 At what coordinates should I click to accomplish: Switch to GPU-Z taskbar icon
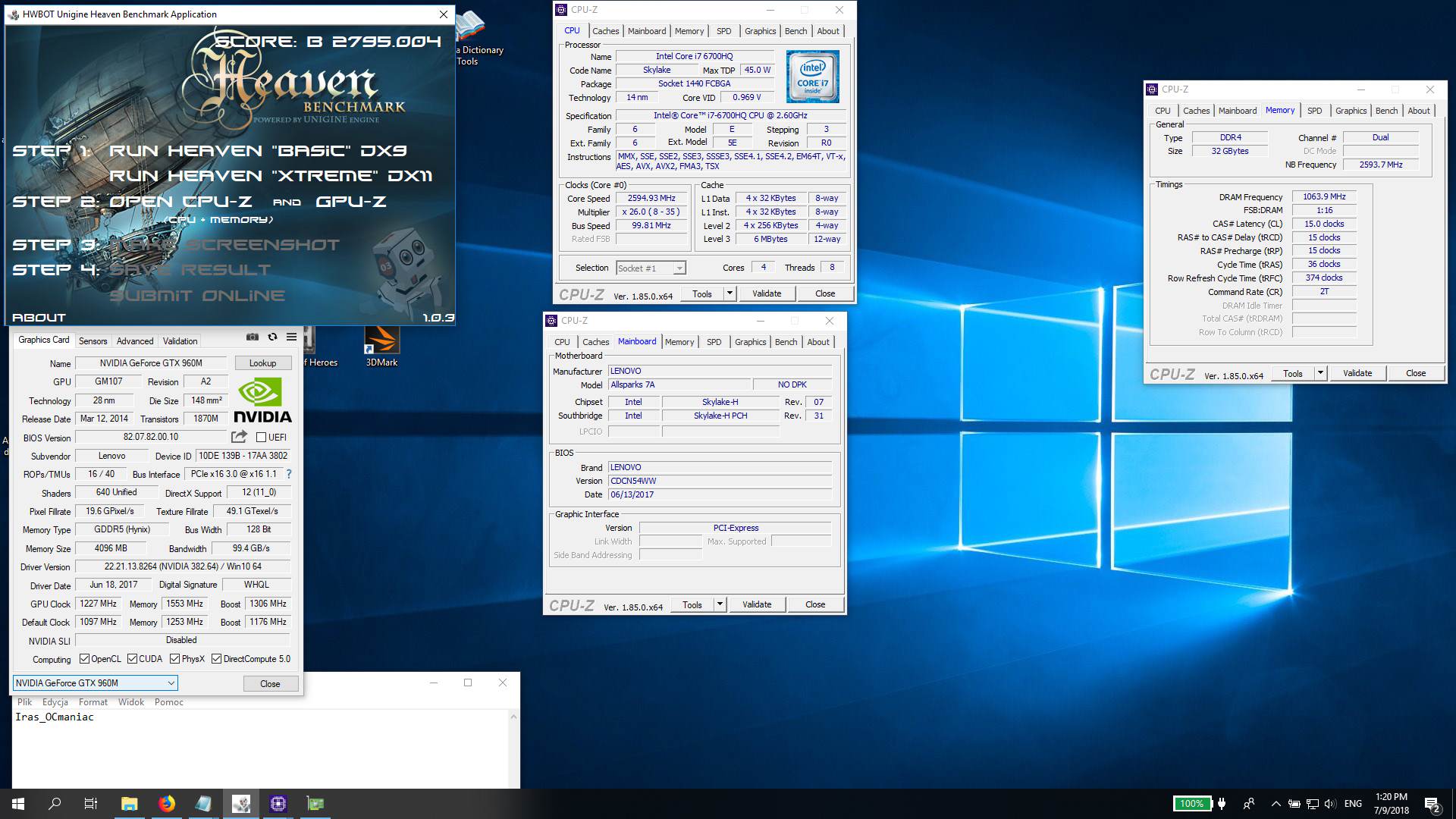(x=315, y=804)
